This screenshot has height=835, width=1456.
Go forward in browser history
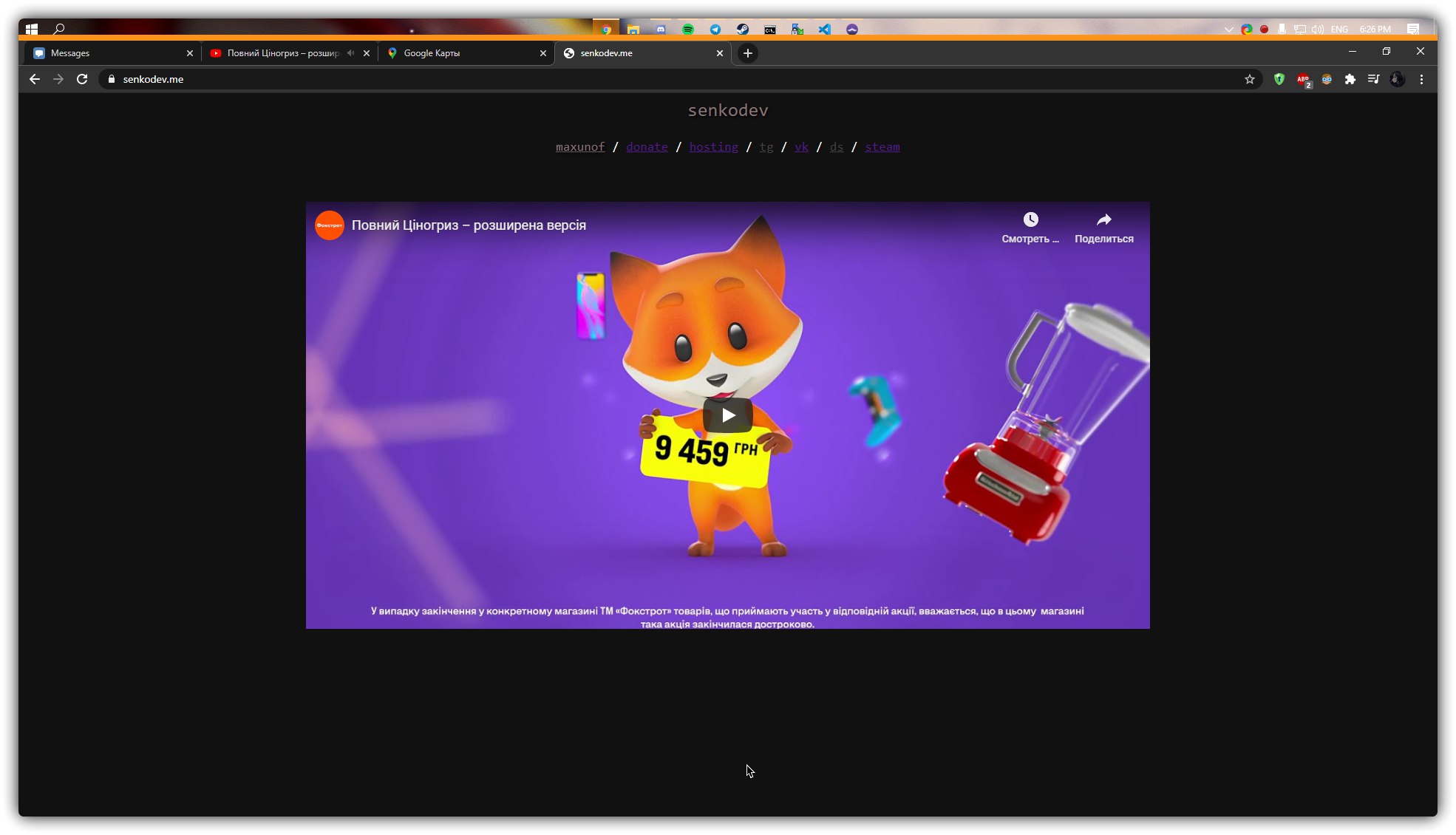(58, 79)
